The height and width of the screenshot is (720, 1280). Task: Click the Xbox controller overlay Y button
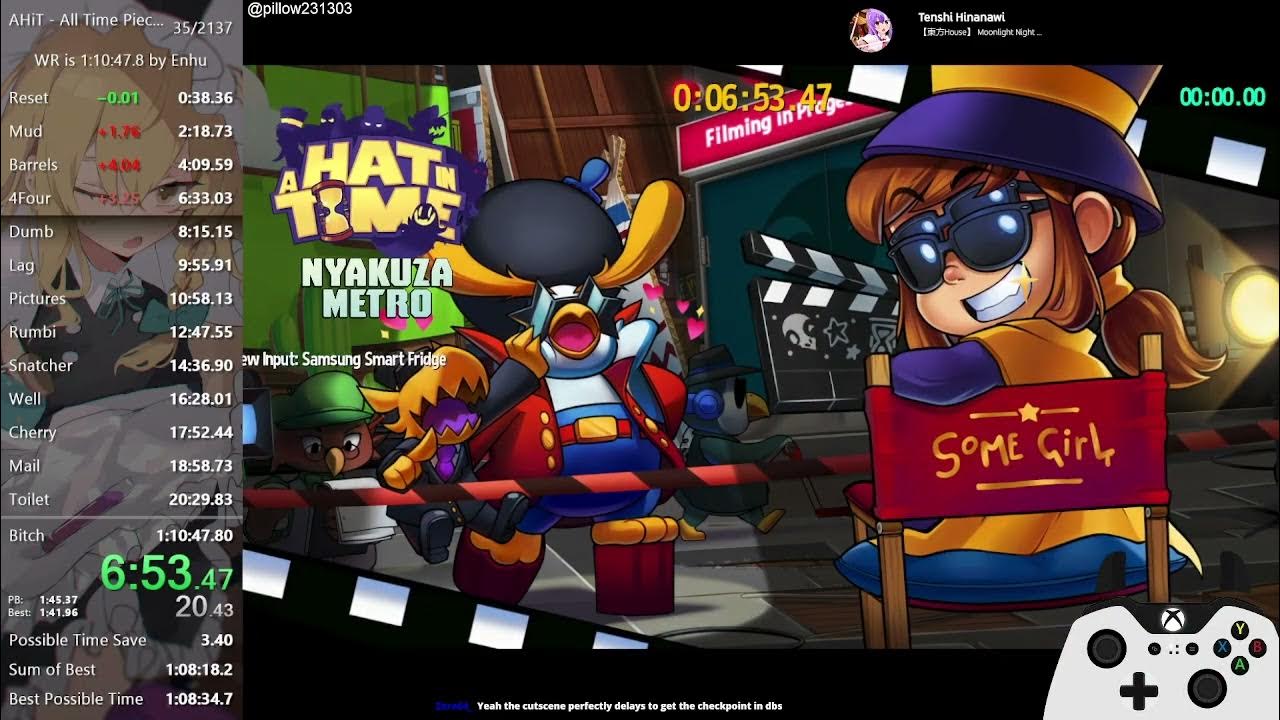pyautogui.click(x=1240, y=630)
